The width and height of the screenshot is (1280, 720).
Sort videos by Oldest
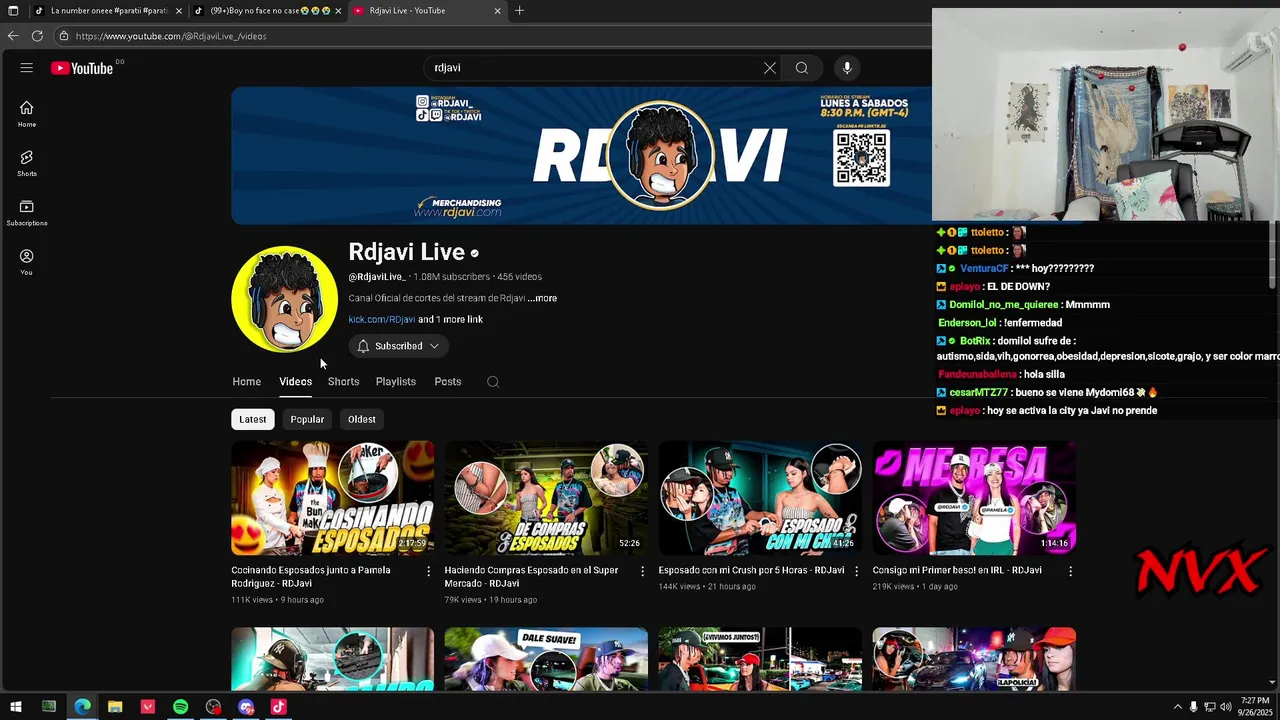point(362,420)
